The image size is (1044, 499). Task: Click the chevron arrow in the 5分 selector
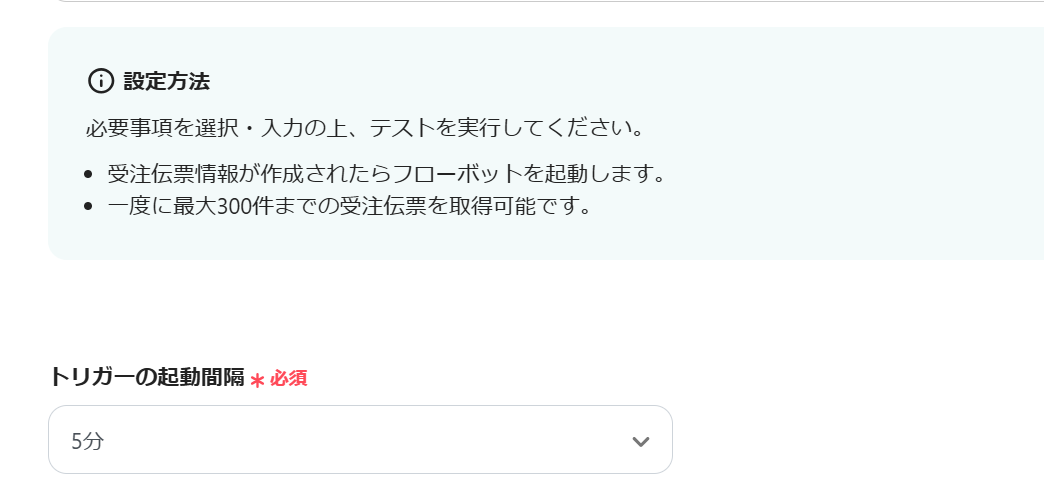click(641, 441)
